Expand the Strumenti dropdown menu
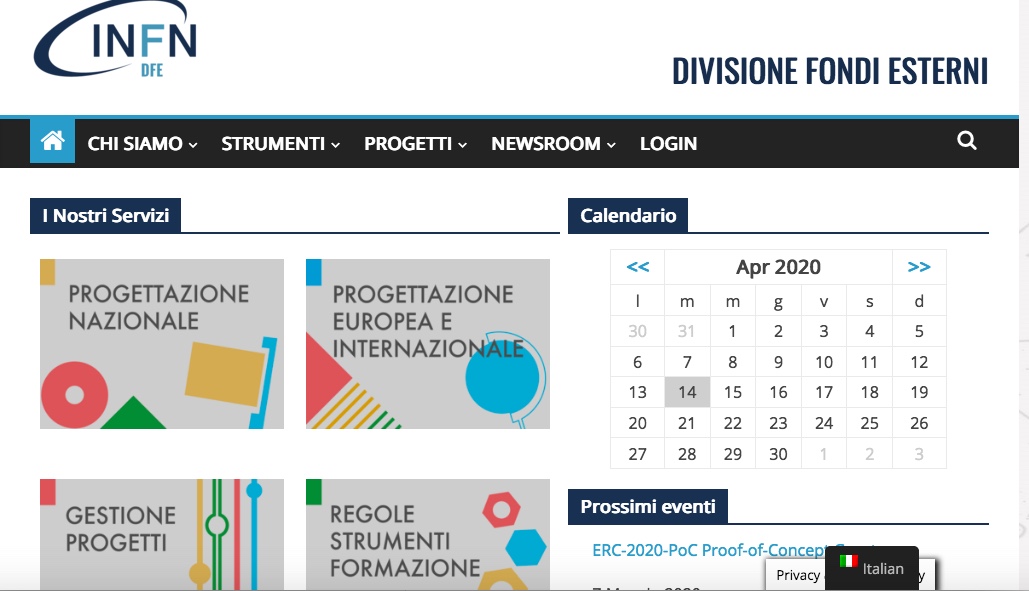 (x=280, y=144)
